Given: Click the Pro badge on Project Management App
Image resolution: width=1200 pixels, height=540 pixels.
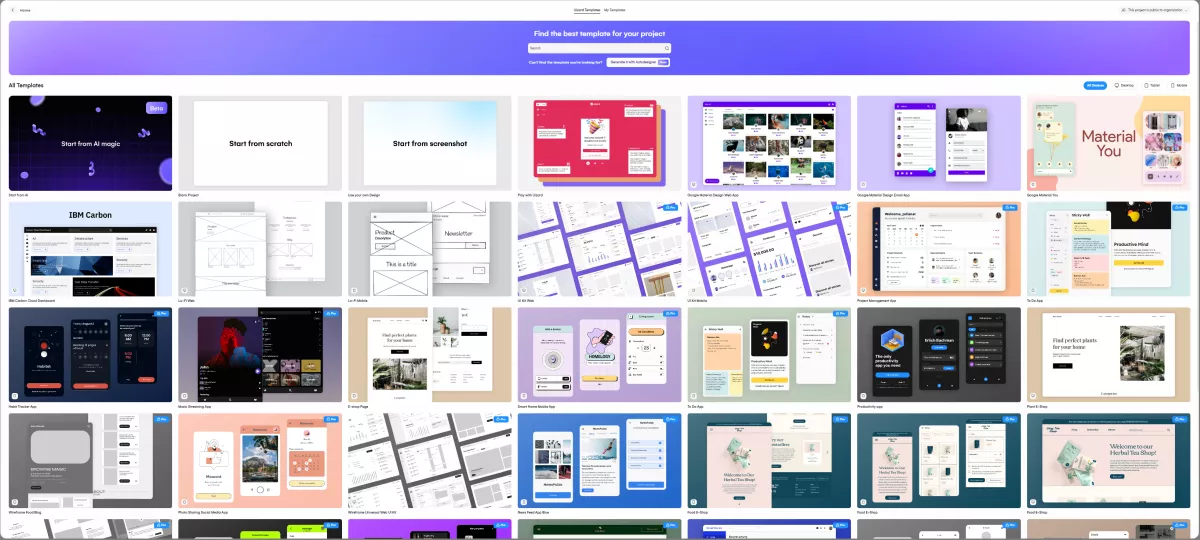Looking at the screenshot, I should (1010, 207).
